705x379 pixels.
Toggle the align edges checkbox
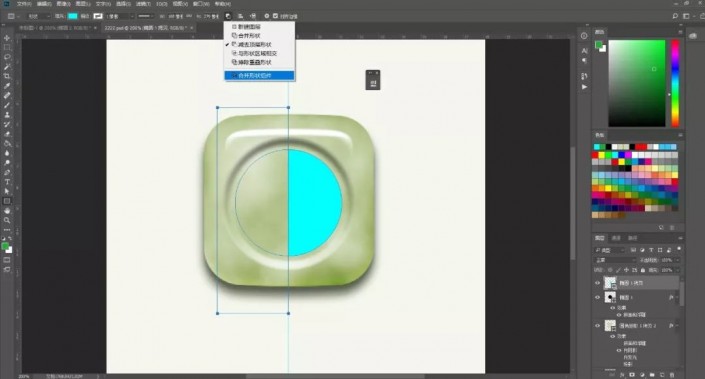tap(275, 16)
